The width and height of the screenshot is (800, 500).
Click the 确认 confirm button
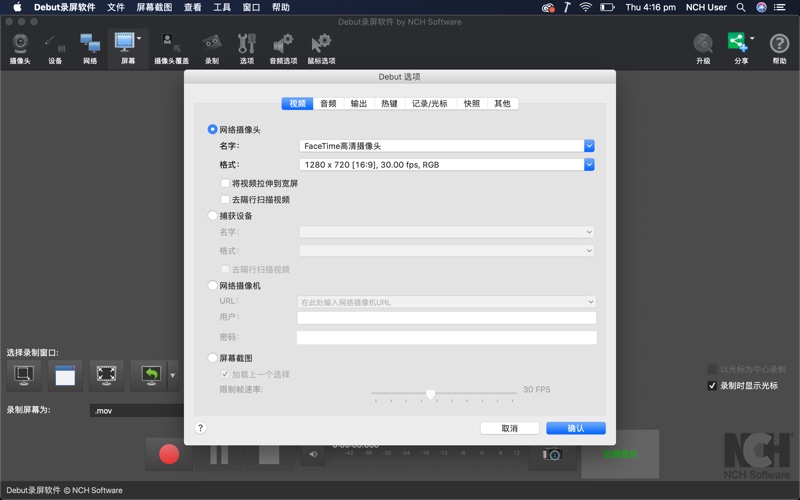point(575,428)
